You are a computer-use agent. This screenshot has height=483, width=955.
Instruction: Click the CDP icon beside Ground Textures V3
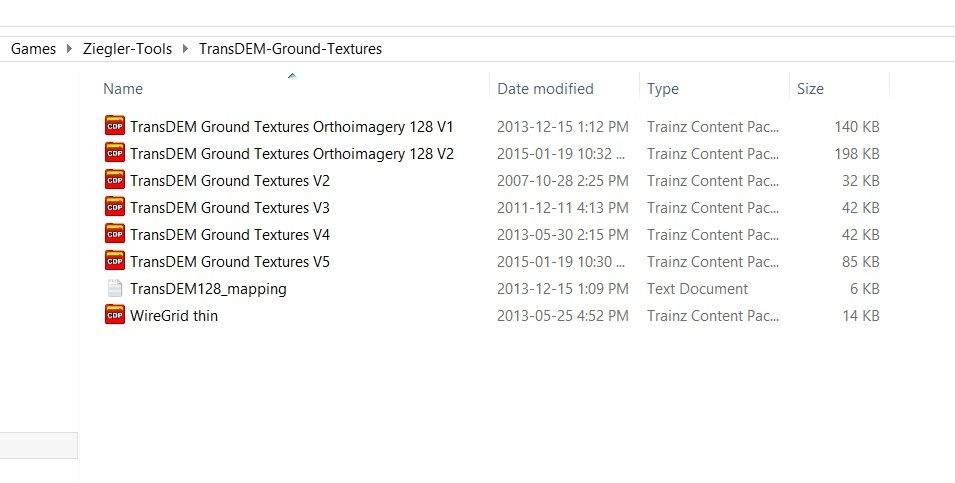[114, 208]
